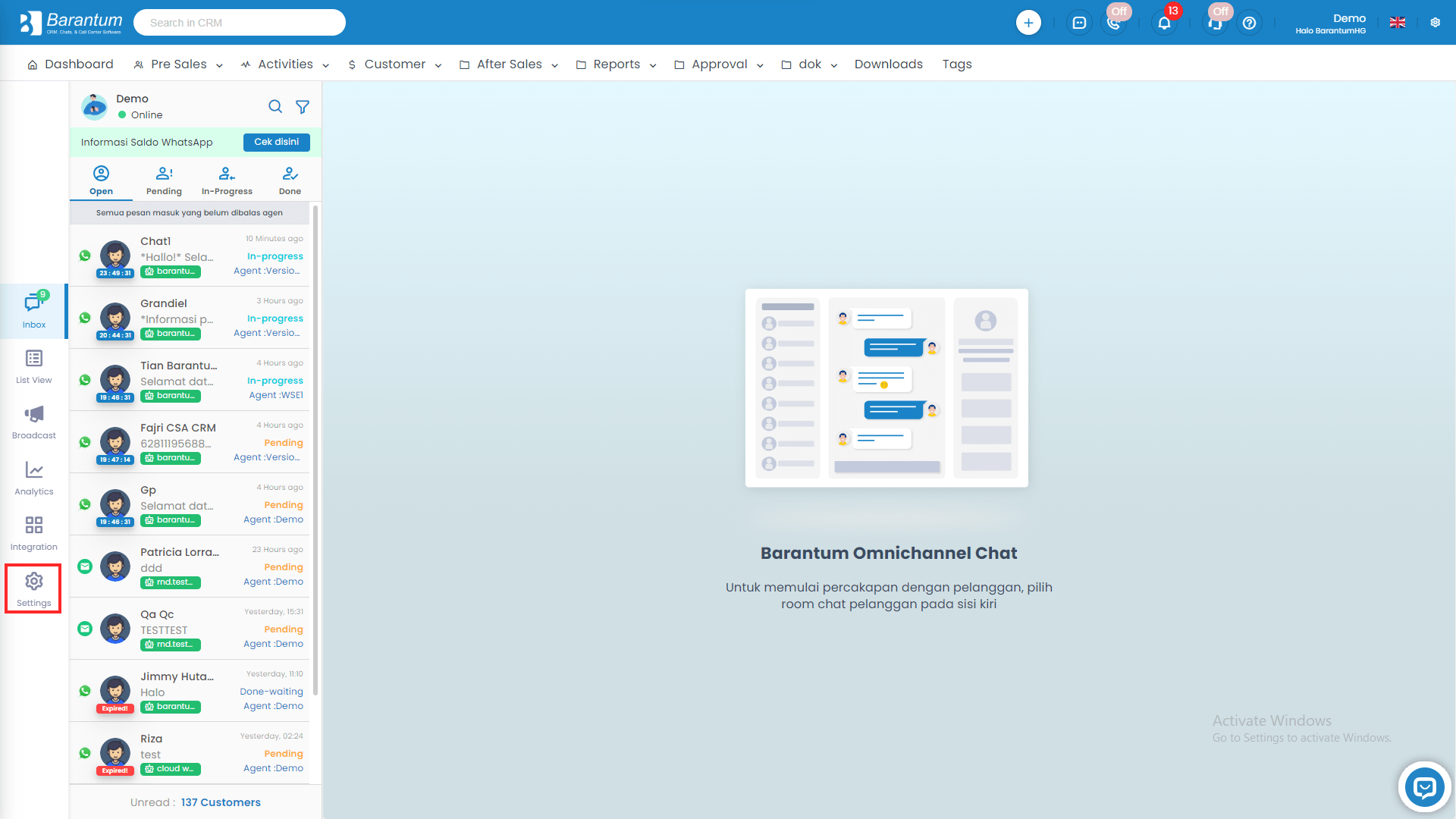
Task: Open the Demo user profile menu
Action: pos(1331,24)
